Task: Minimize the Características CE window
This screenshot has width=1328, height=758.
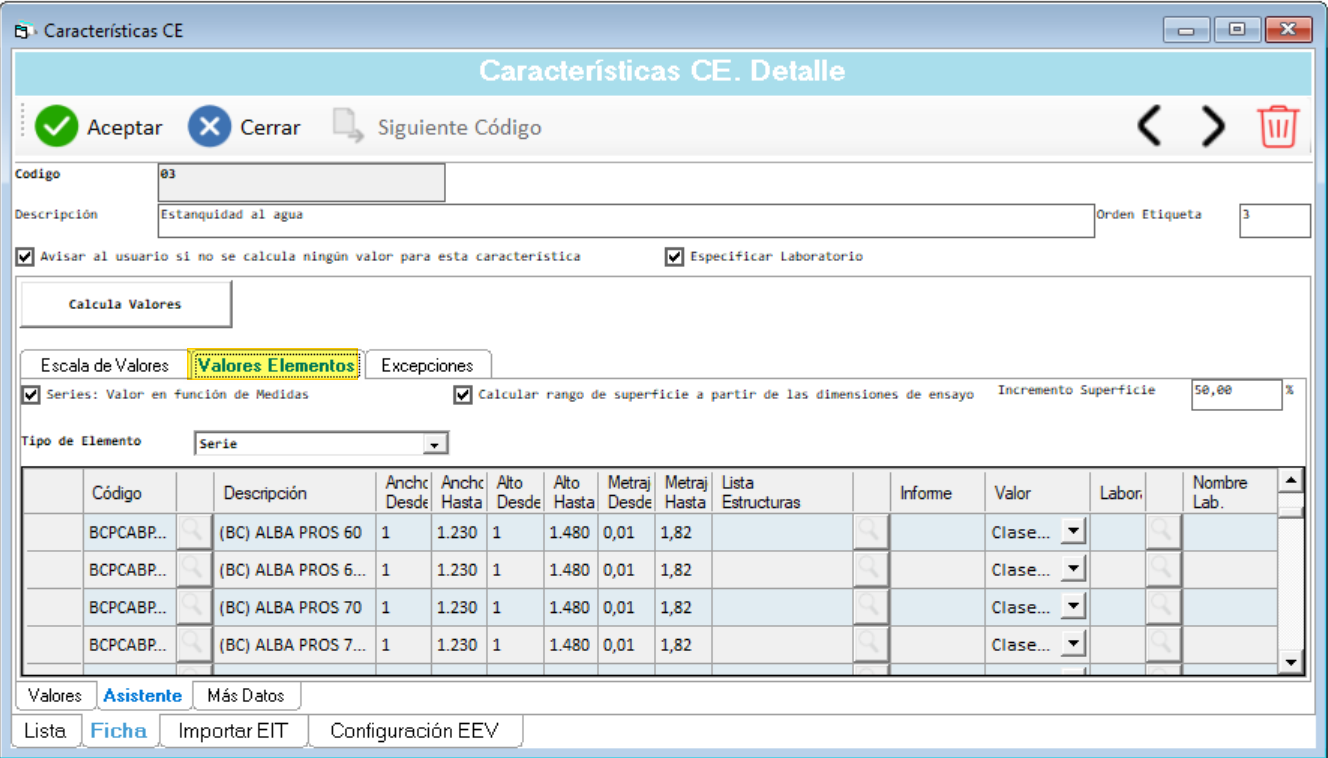Action: pyautogui.click(x=1187, y=30)
